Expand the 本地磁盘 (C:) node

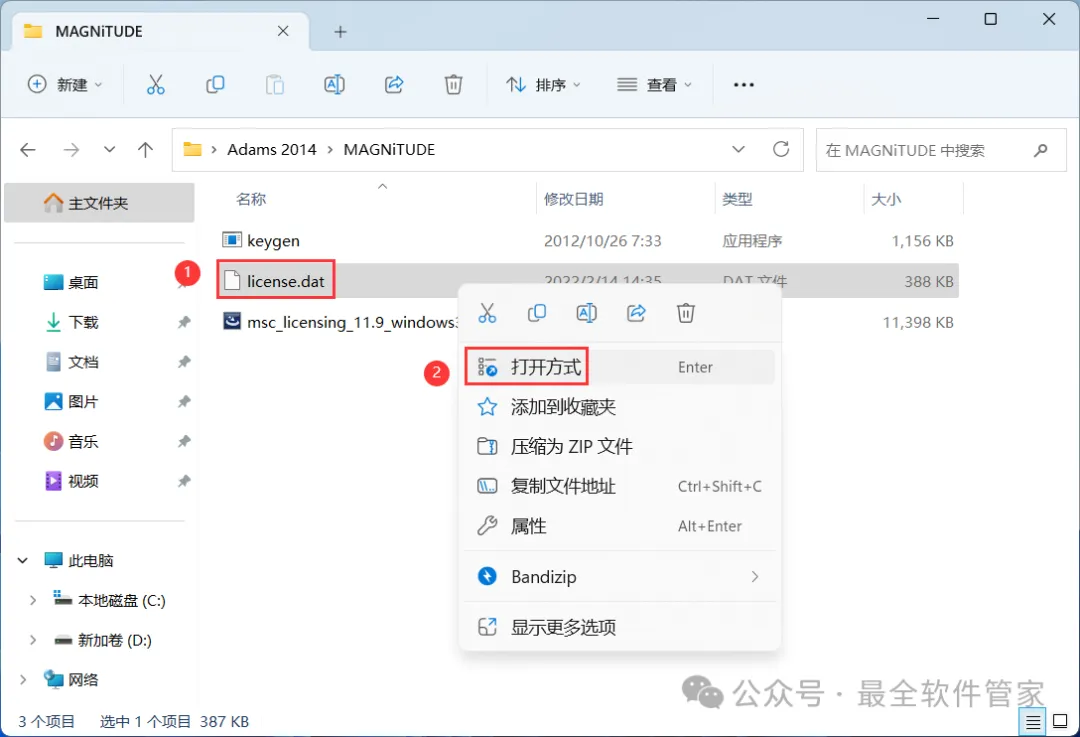point(32,601)
